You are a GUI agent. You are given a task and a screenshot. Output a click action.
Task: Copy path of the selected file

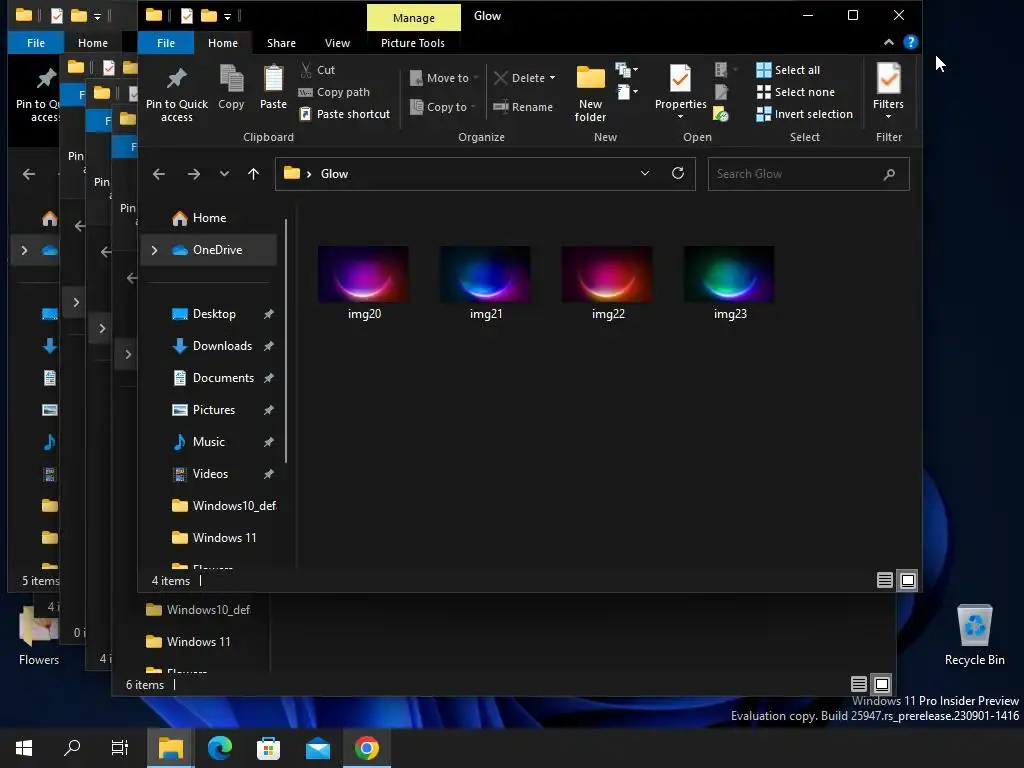334,92
